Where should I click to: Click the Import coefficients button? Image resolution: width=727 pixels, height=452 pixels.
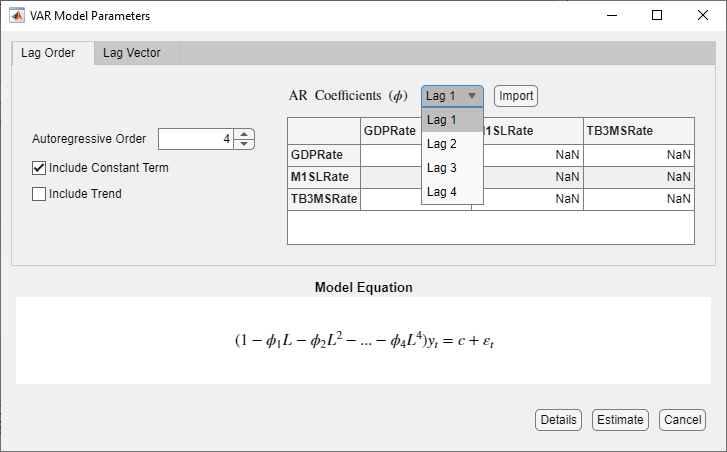[516, 96]
